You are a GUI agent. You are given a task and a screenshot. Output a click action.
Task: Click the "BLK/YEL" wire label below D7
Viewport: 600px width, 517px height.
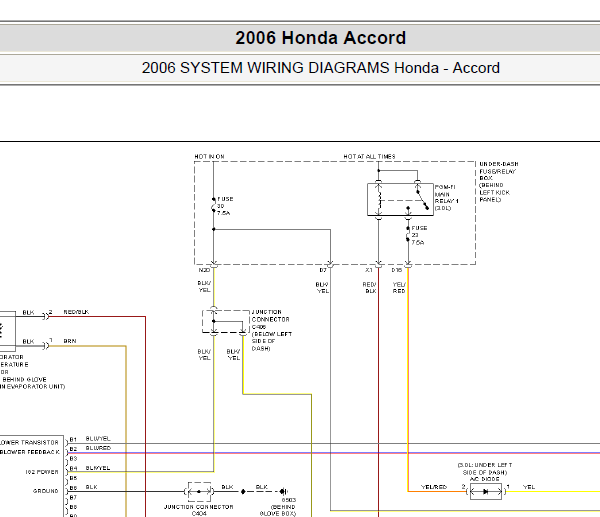point(322,288)
